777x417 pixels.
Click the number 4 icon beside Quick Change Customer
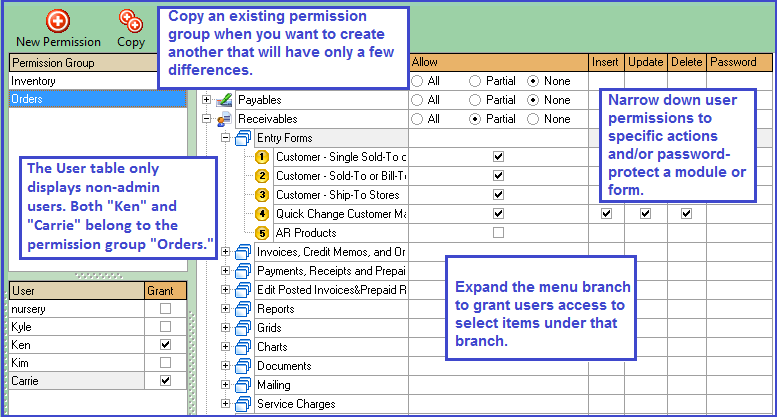coord(262,214)
